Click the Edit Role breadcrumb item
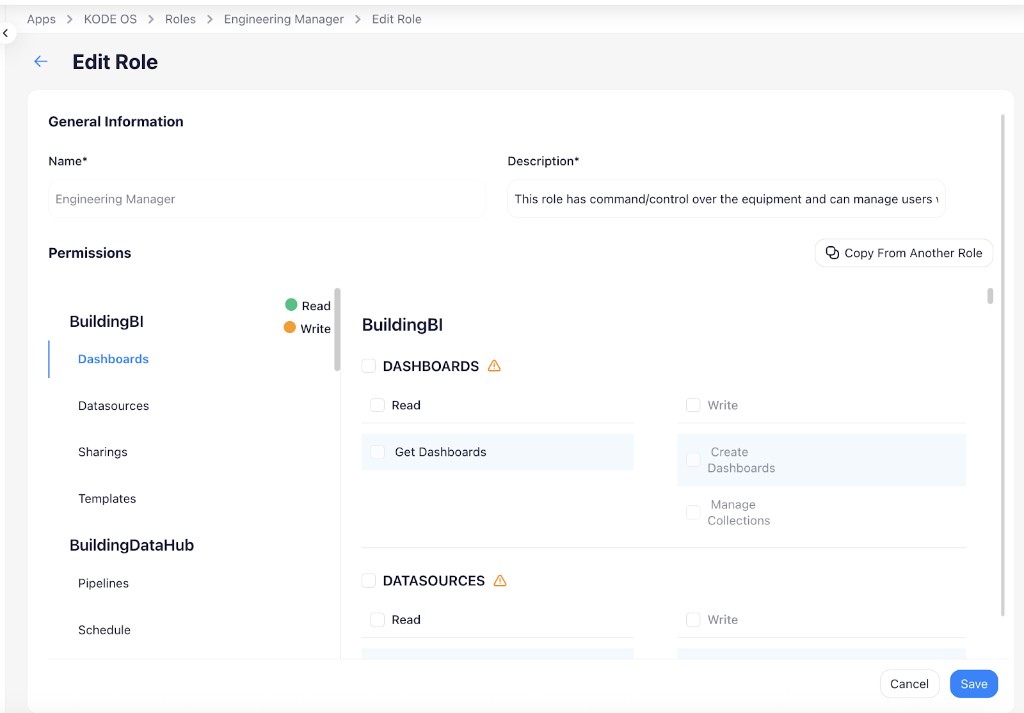1024x713 pixels. pos(396,19)
